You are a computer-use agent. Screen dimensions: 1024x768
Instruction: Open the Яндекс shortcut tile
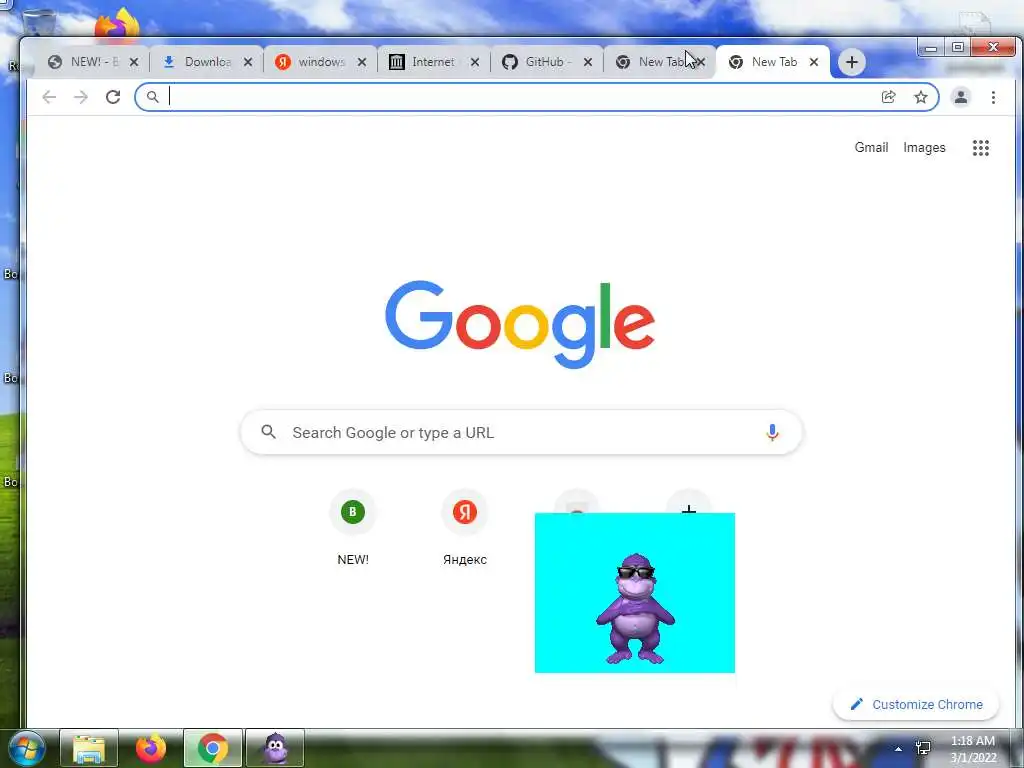pos(465,528)
